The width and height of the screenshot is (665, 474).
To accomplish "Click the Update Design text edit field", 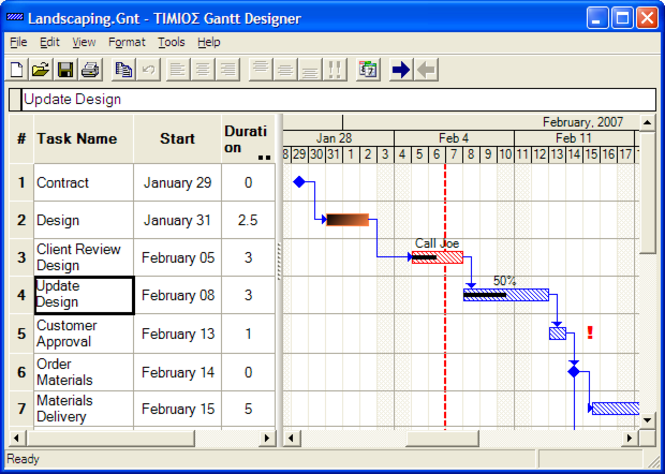I will [x=332, y=99].
